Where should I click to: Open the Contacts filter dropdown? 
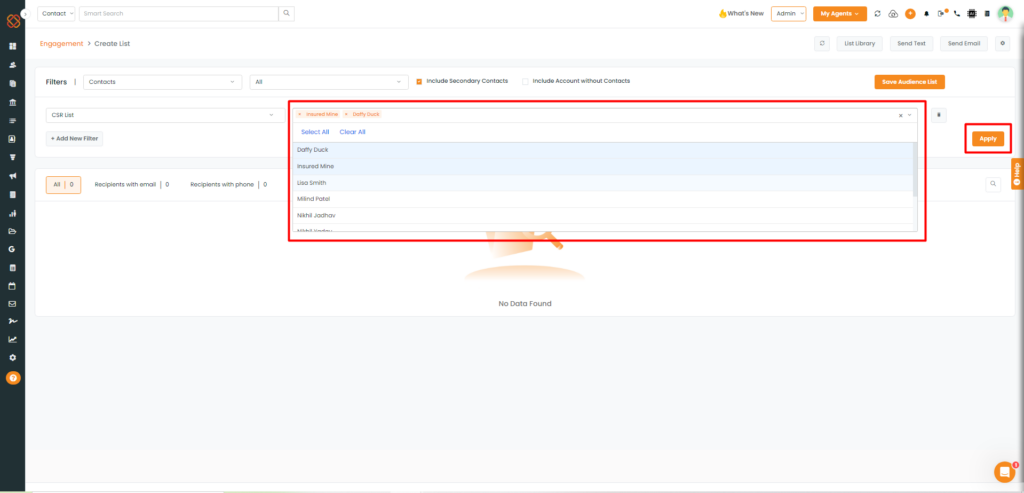click(162, 82)
